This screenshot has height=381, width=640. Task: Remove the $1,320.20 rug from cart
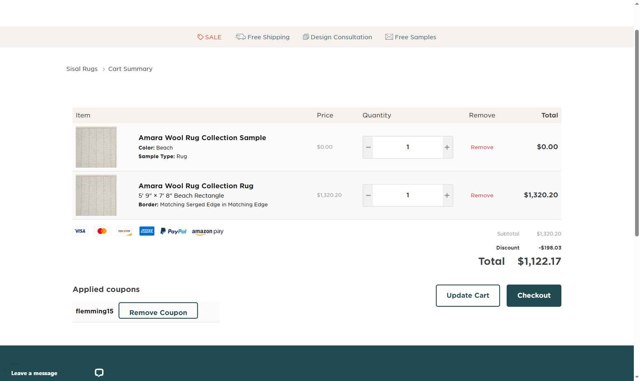click(482, 195)
